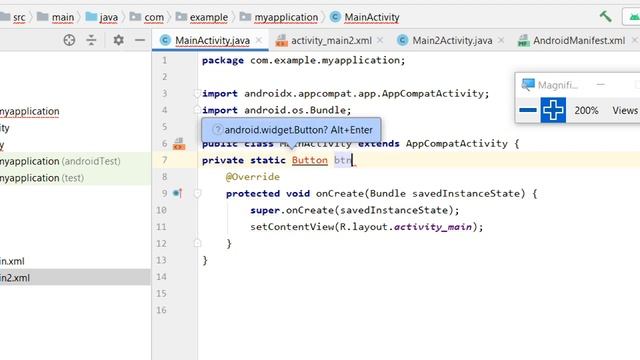
Task: Click the MainActivity.java tab class icon
Action: pyautogui.click(x=165, y=40)
